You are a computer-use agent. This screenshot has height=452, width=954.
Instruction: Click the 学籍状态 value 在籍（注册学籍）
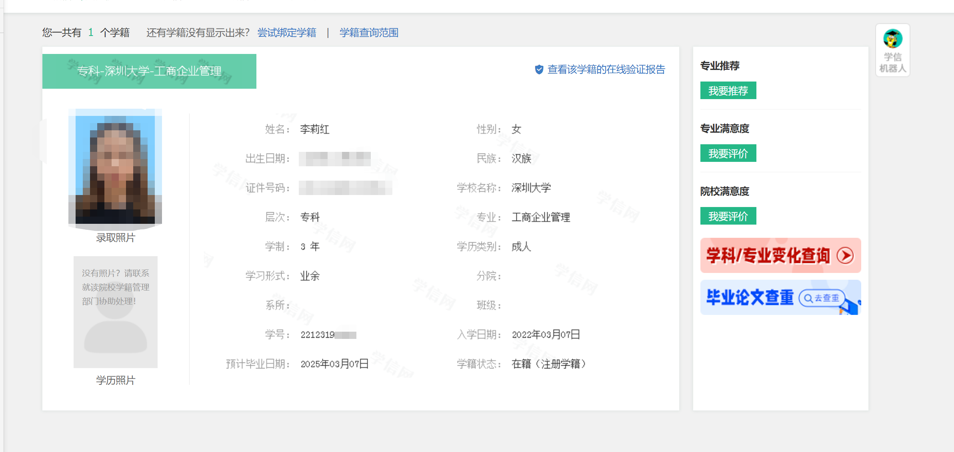549,364
